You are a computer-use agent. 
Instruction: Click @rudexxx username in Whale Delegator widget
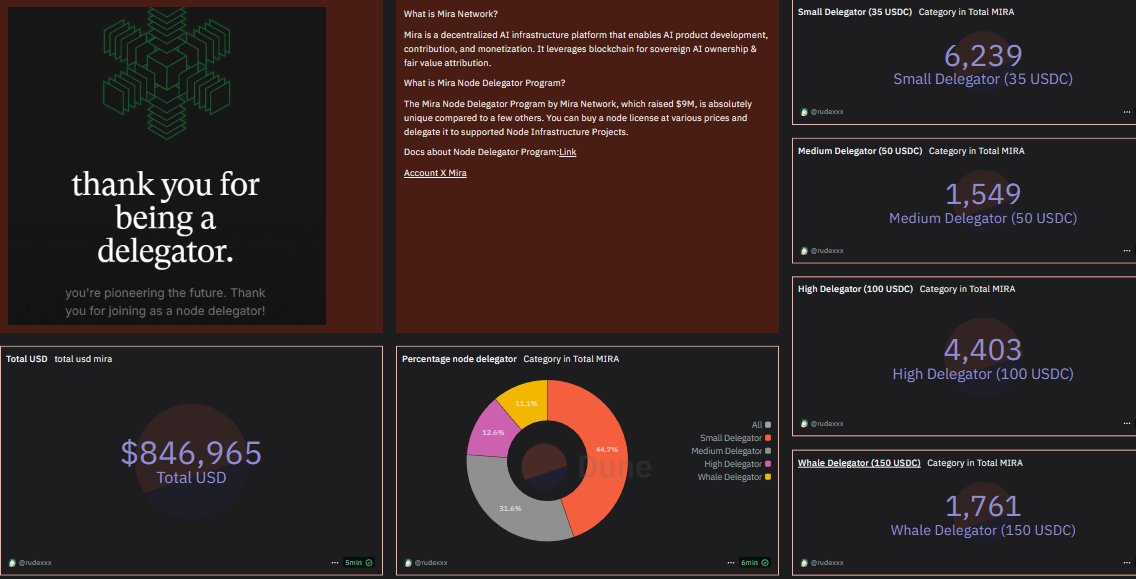827,562
